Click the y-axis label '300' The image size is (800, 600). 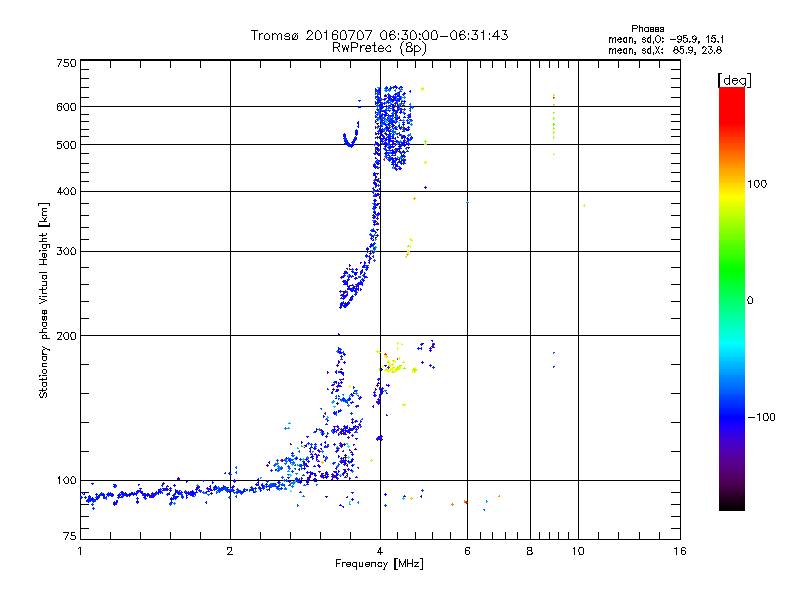[67, 252]
